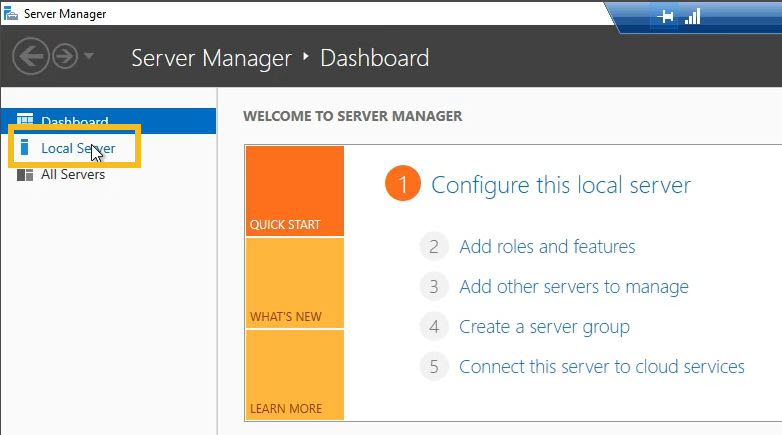Image resolution: width=782 pixels, height=435 pixels.
Task: Click the orange step 1 circle
Action: pyautogui.click(x=403, y=183)
